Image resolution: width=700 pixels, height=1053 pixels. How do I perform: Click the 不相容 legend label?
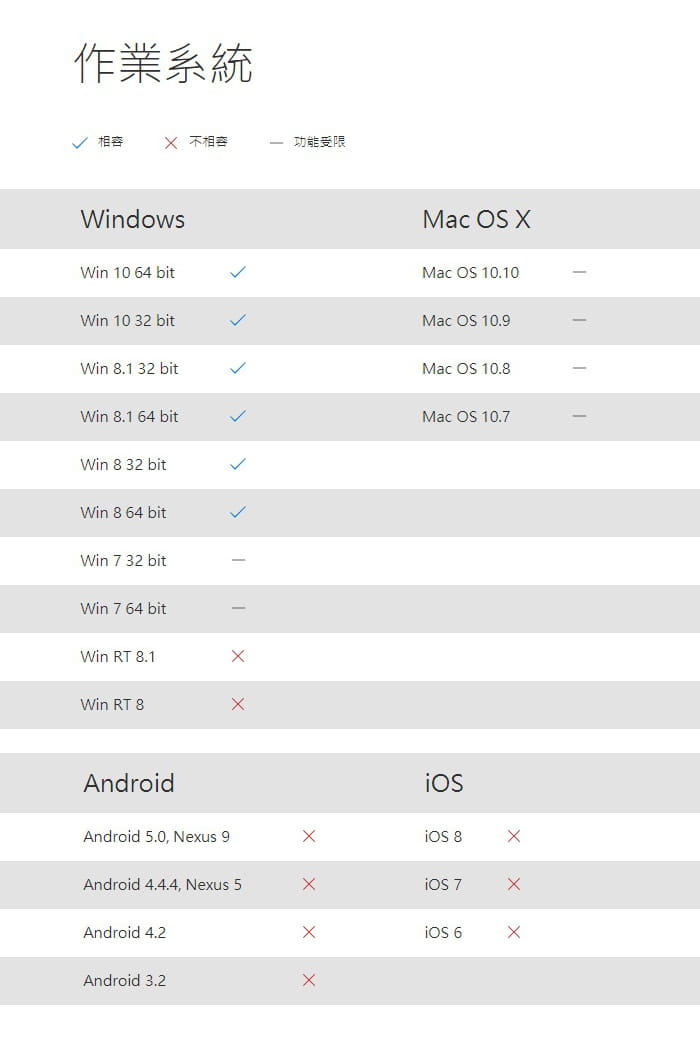click(208, 142)
